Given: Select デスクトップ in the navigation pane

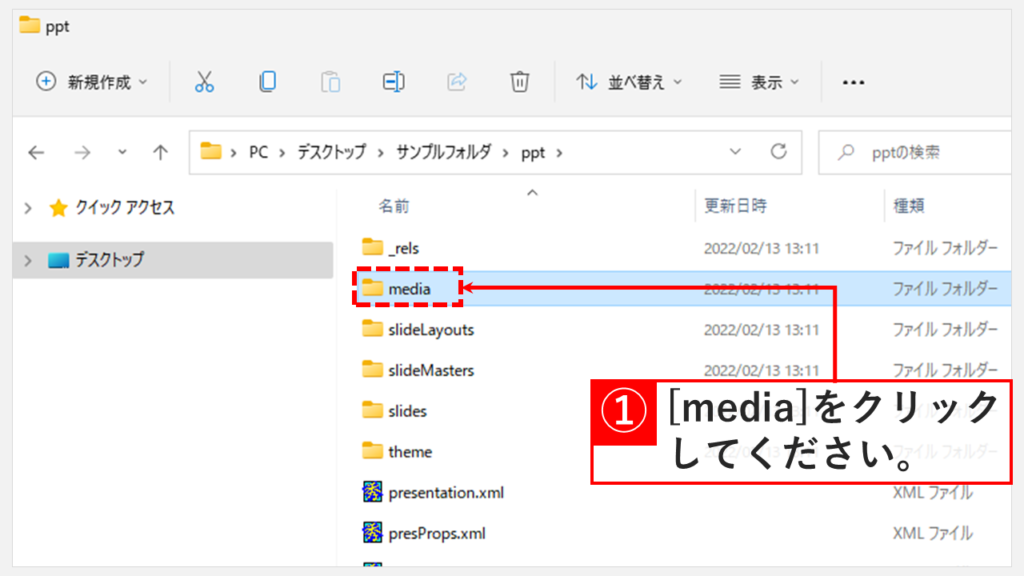Looking at the screenshot, I should [x=109, y=260].
